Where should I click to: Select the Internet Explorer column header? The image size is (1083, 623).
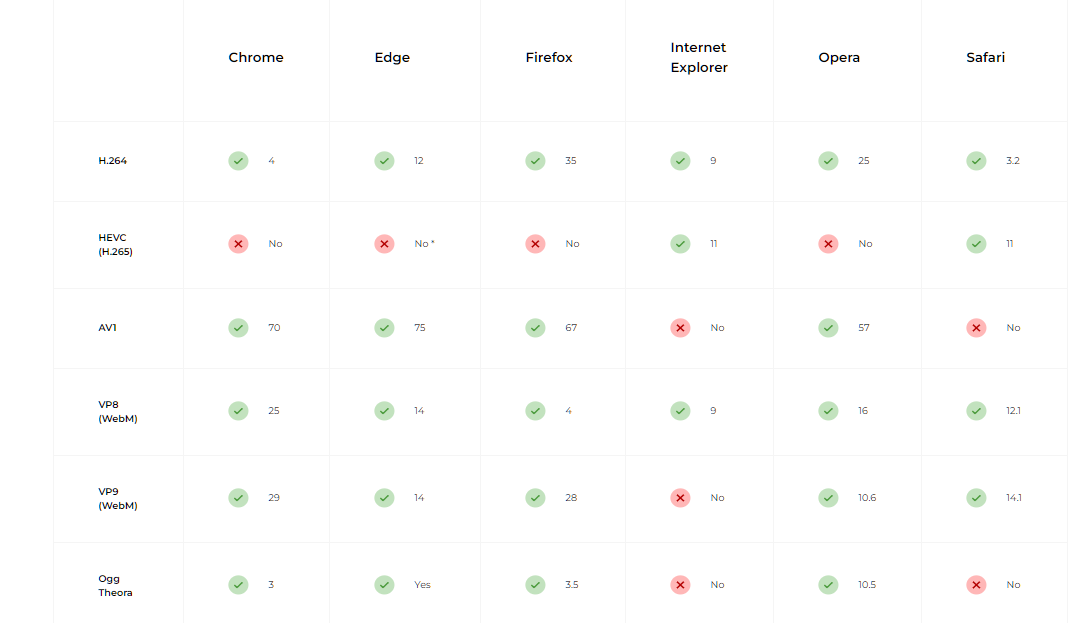pos(699,58)
